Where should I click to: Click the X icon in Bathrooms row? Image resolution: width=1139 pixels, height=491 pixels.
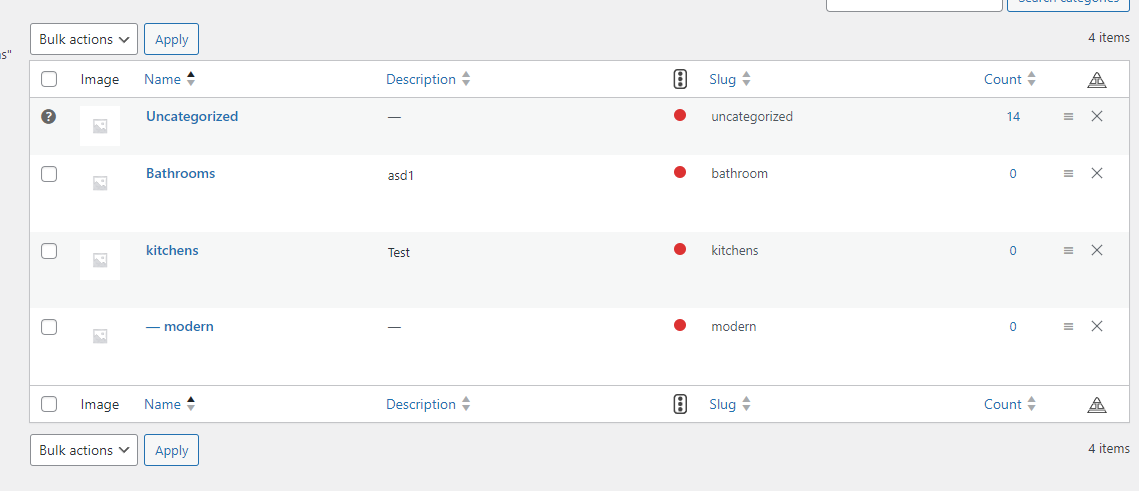pyautogui.click(x=1097, y=173)
